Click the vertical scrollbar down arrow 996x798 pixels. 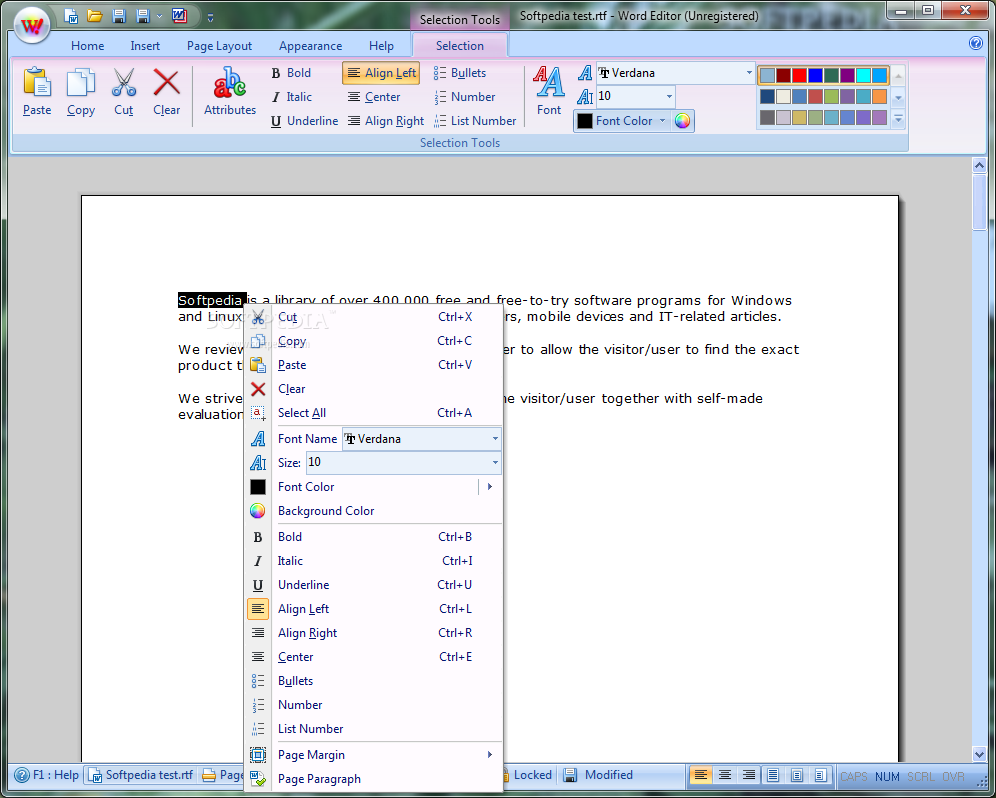click(x=979, y=754)
